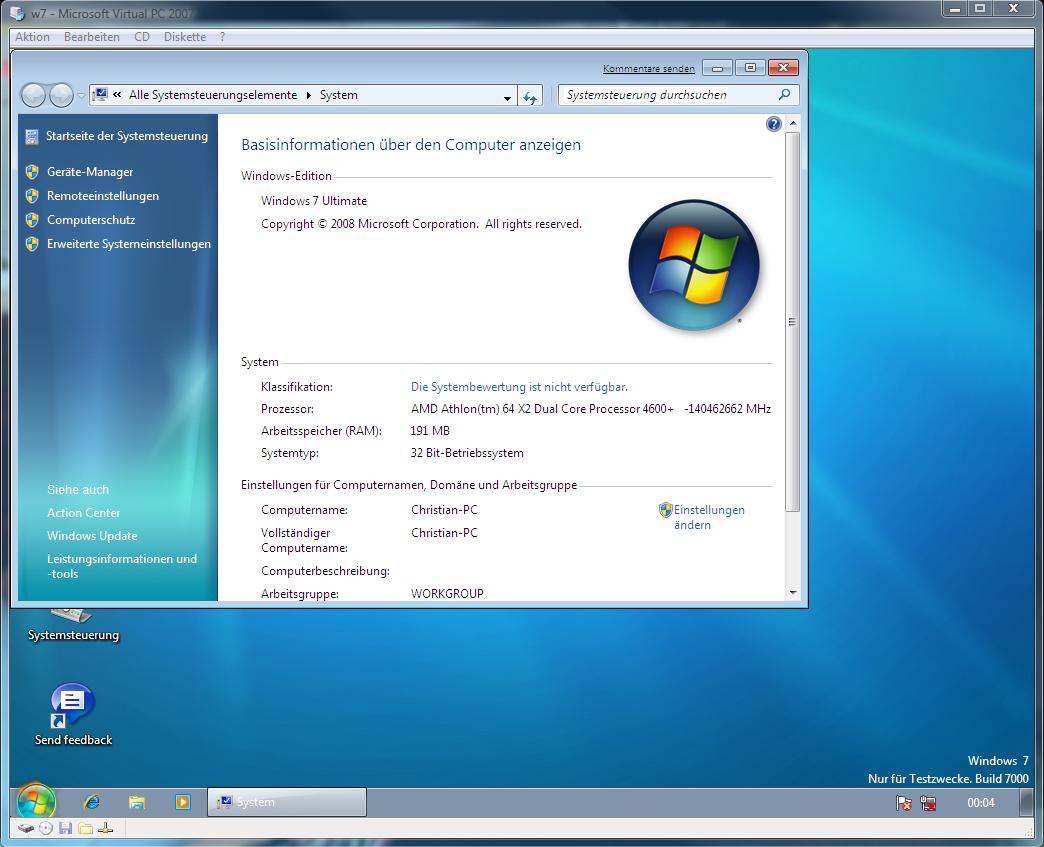
Task: Open Leistungsinformationen und -tools
Action: click(122, 566)
